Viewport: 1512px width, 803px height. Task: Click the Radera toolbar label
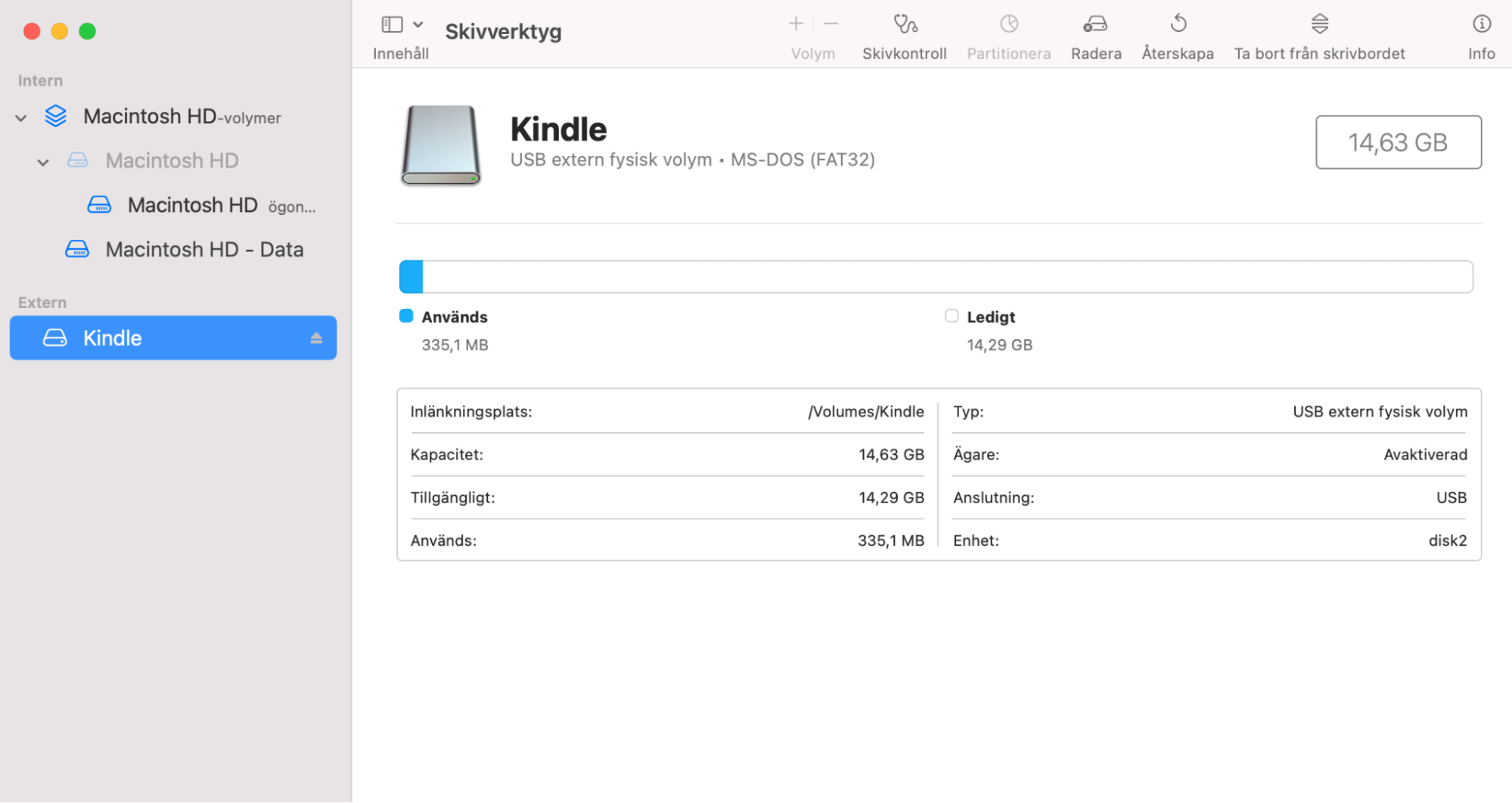pyautogui.click(x=1096, y=54)
